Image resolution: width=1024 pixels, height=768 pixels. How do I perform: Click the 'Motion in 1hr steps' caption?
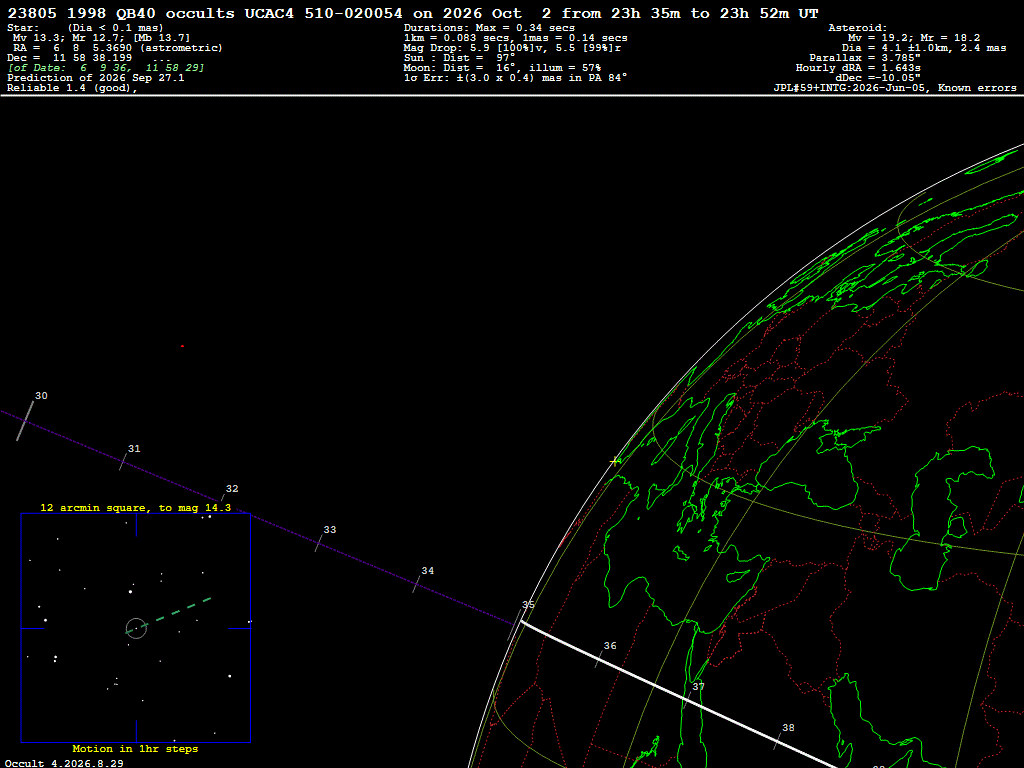click(135, 748)
